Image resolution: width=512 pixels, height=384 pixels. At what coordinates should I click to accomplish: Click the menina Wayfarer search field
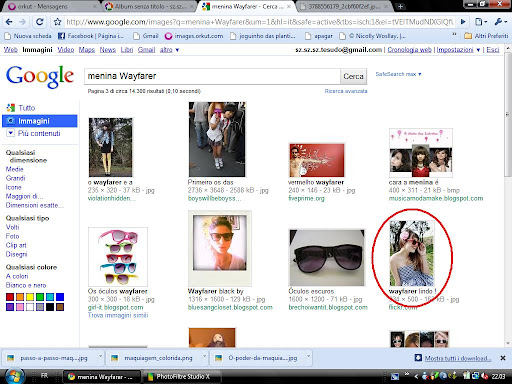coord(212,76)
